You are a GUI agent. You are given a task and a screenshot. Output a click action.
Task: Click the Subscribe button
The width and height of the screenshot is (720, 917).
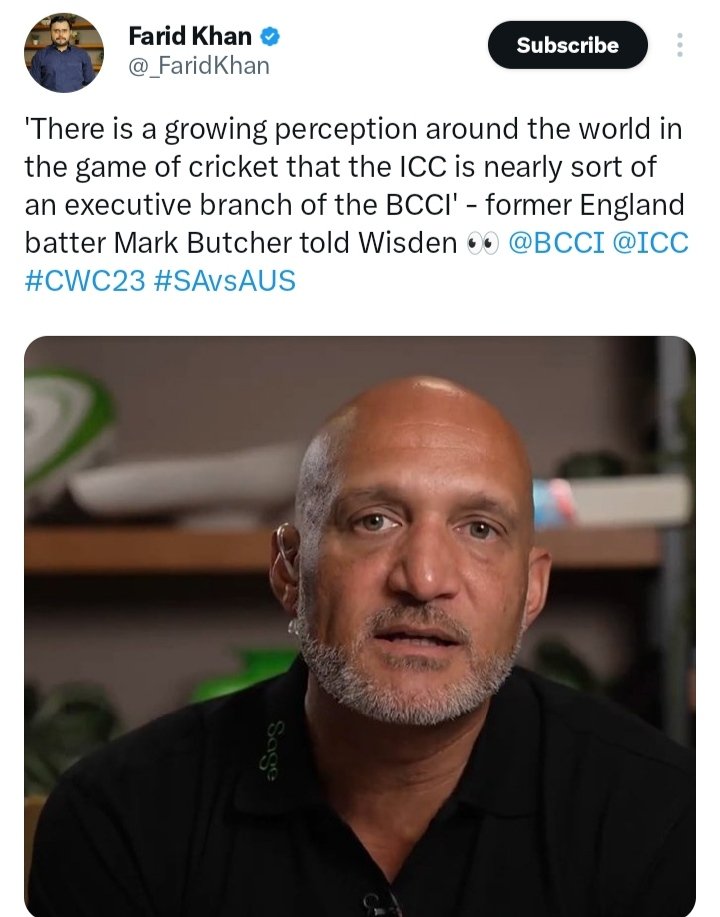coord(567,45)
